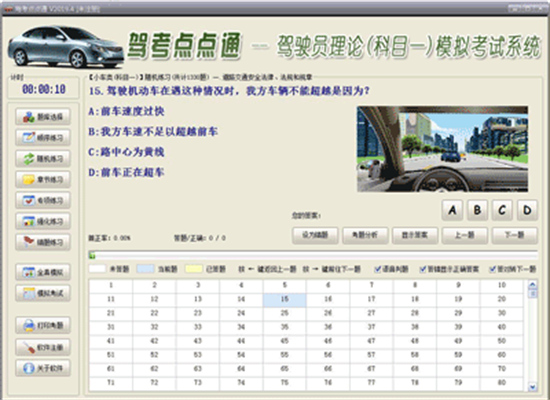
Task: Start 顺序练习 sequential practice mode
Action: click(x=43, y=138)
